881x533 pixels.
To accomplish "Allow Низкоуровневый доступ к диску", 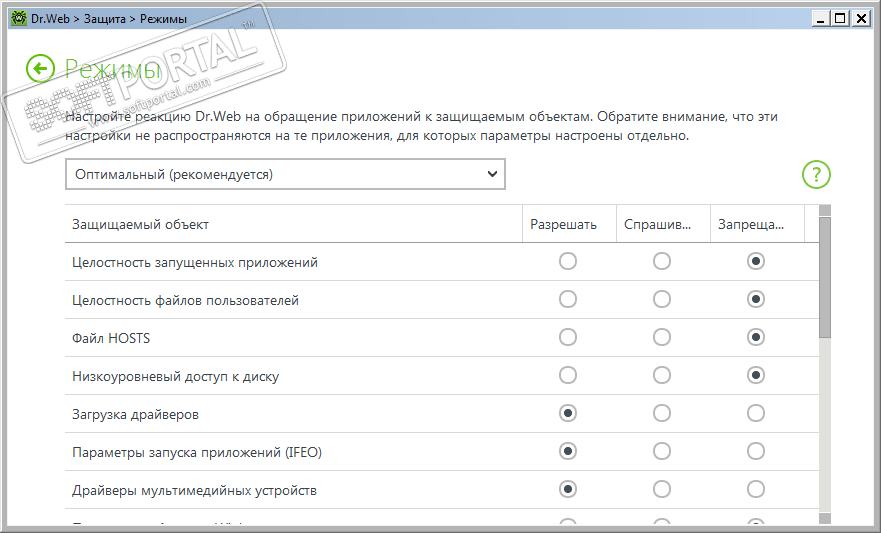I will (567, 375).
